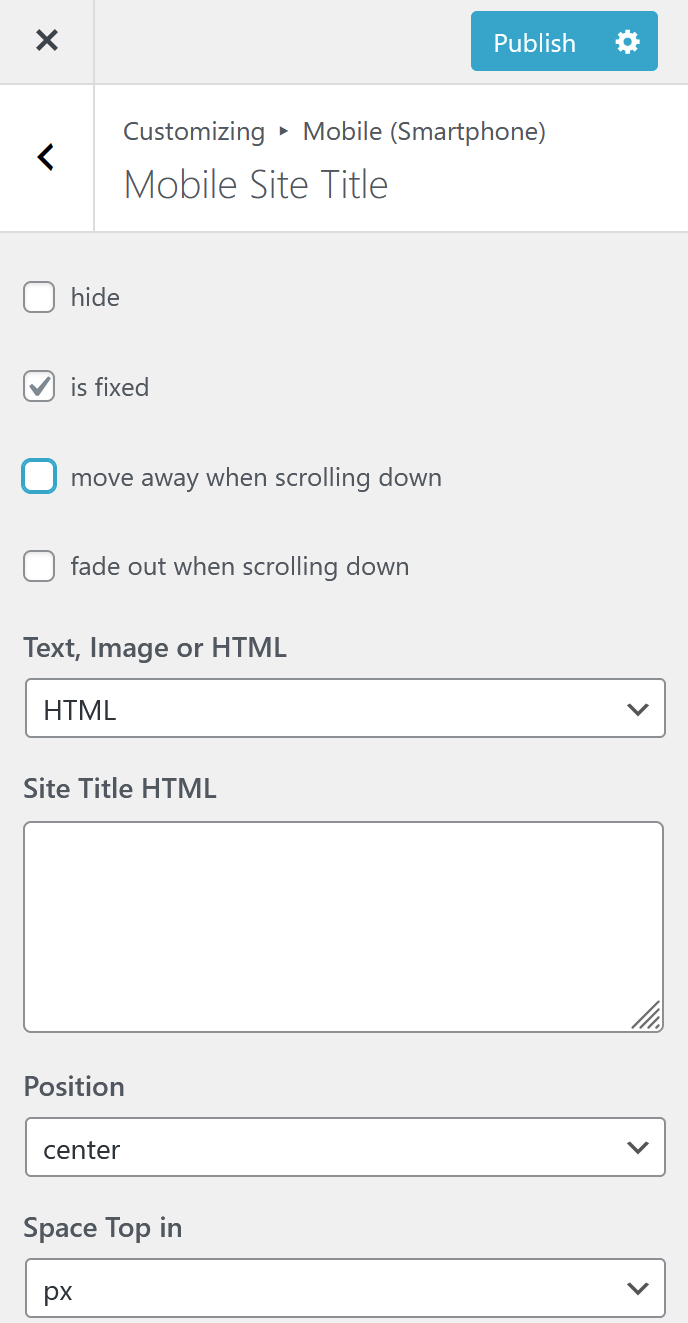Open the Text, Image or HTML dropdown
Viewport: 688px width, 1323px height.
click(345, 709)
